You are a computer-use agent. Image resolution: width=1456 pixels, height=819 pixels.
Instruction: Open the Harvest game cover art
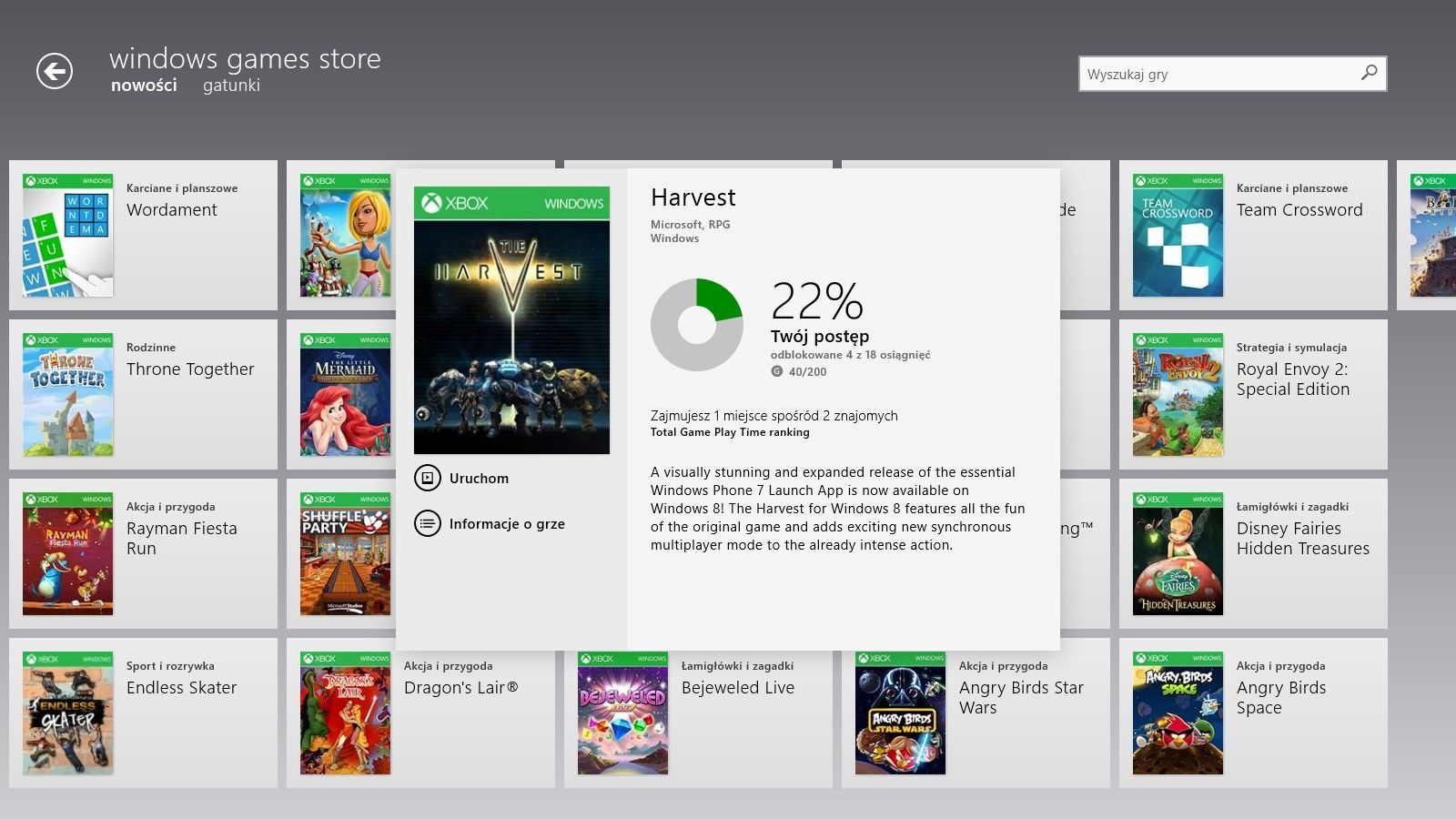(511, 320)
